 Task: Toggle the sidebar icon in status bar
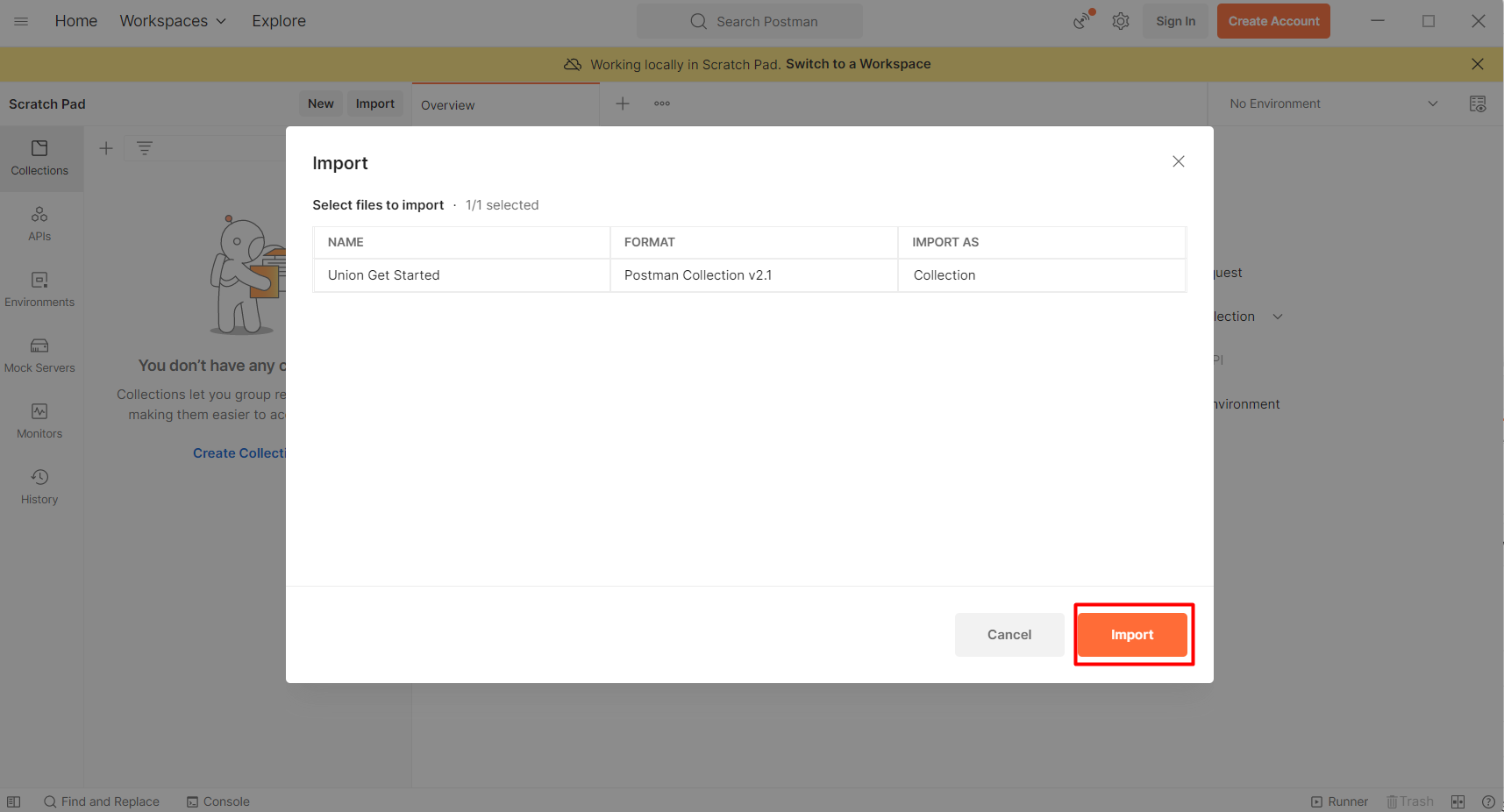tap(14, 801)
